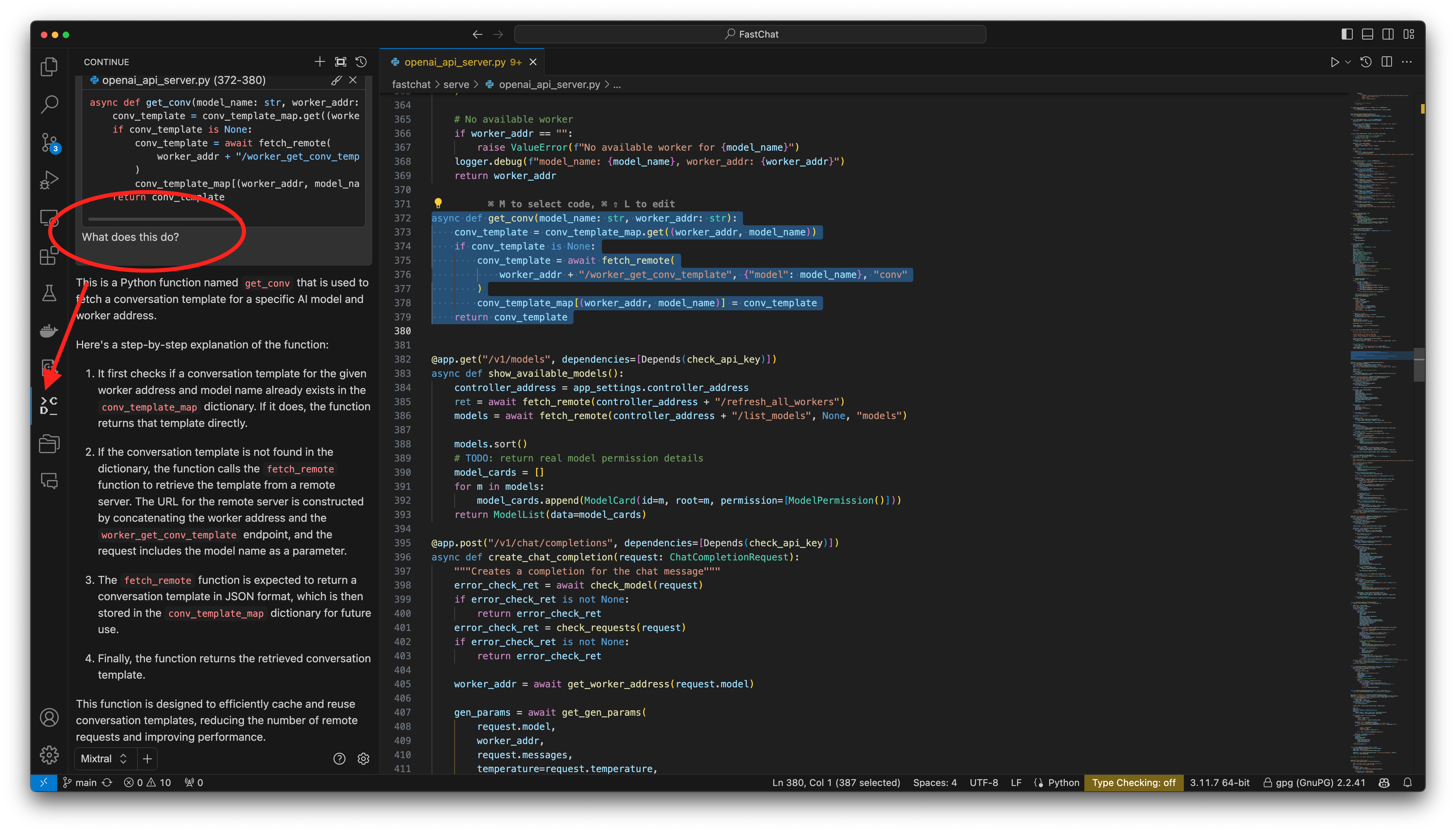Click the lightbulb code action icon

click(438, 204)
